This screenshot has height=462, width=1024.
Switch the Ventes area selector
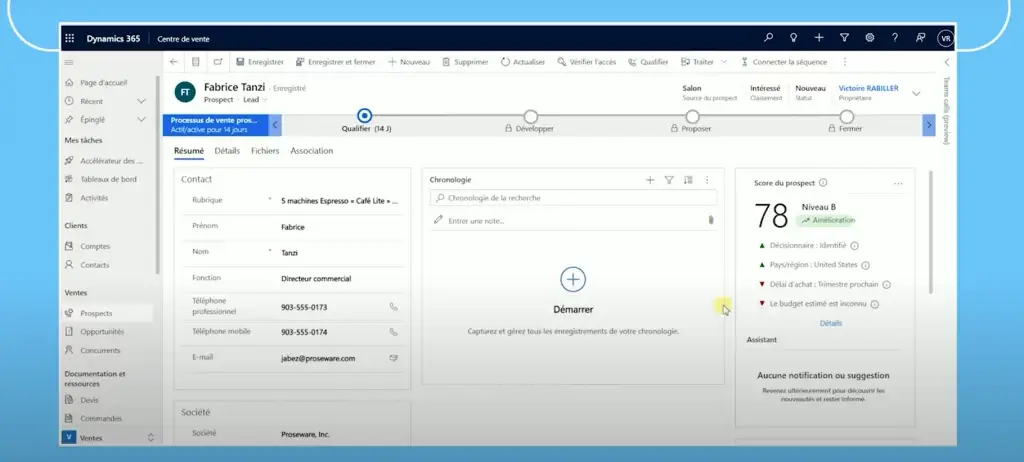[x=108, y=438]
